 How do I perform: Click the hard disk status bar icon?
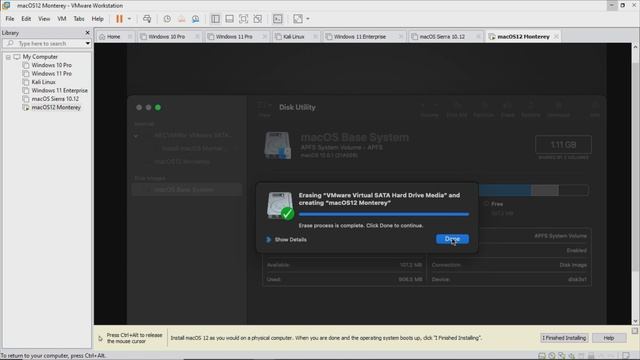click(542, 356)
